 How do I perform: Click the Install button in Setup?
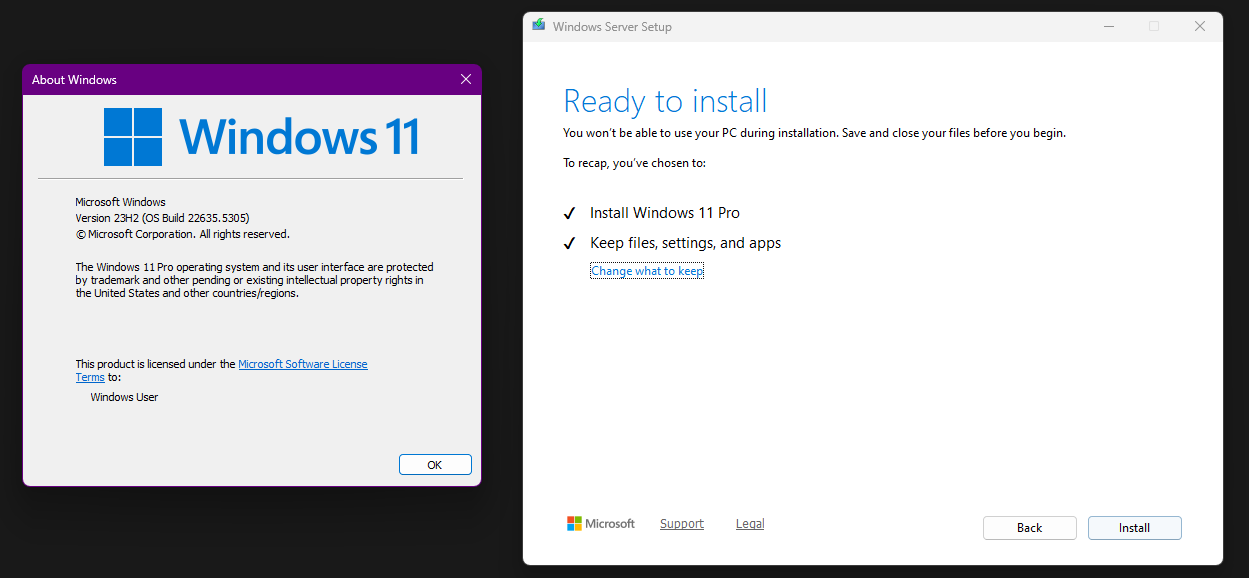[x=1134, y=528]
